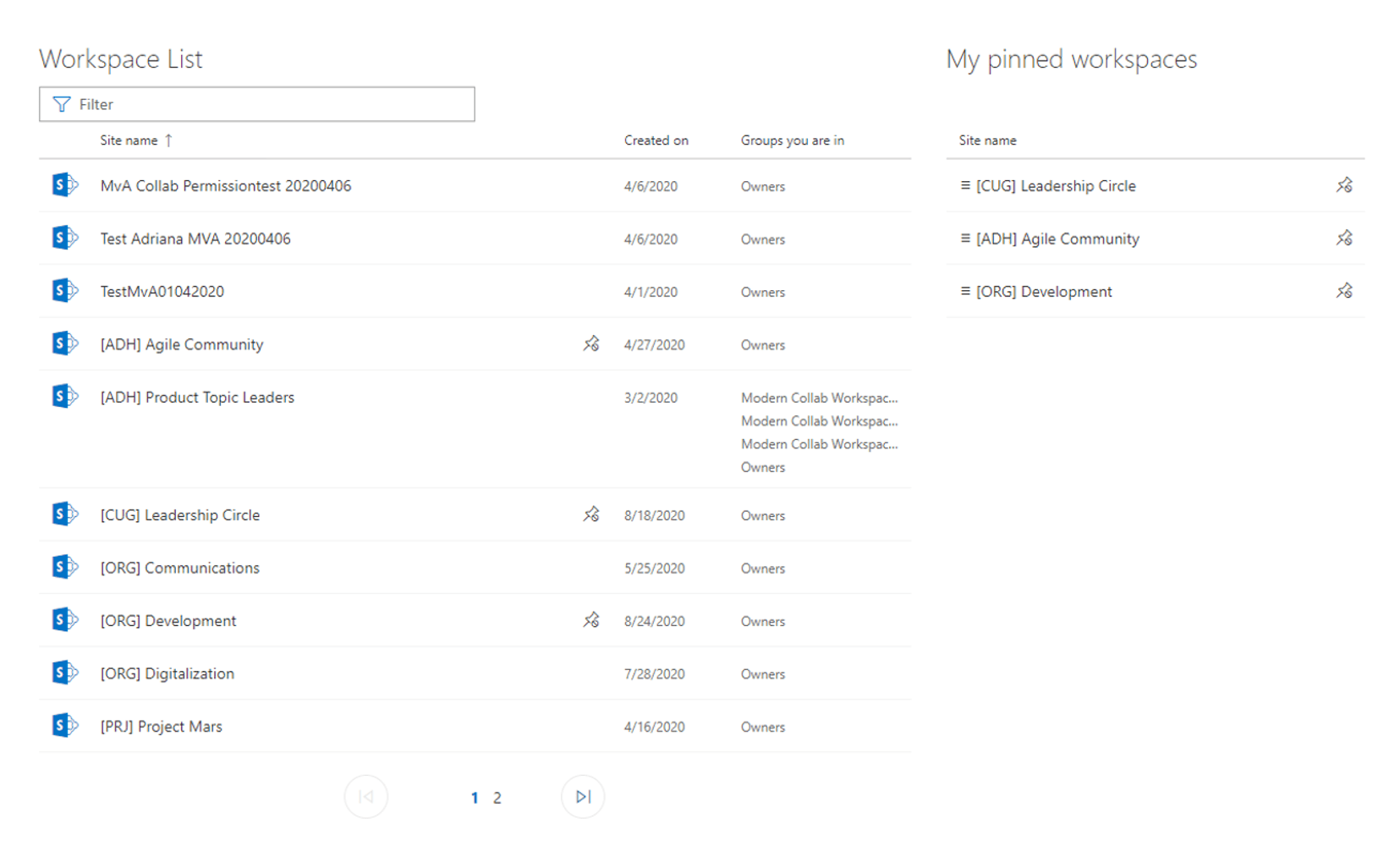Click the date 4/16/2020
This screenshot has width=1400, height=846.
(x=655, y=727)
